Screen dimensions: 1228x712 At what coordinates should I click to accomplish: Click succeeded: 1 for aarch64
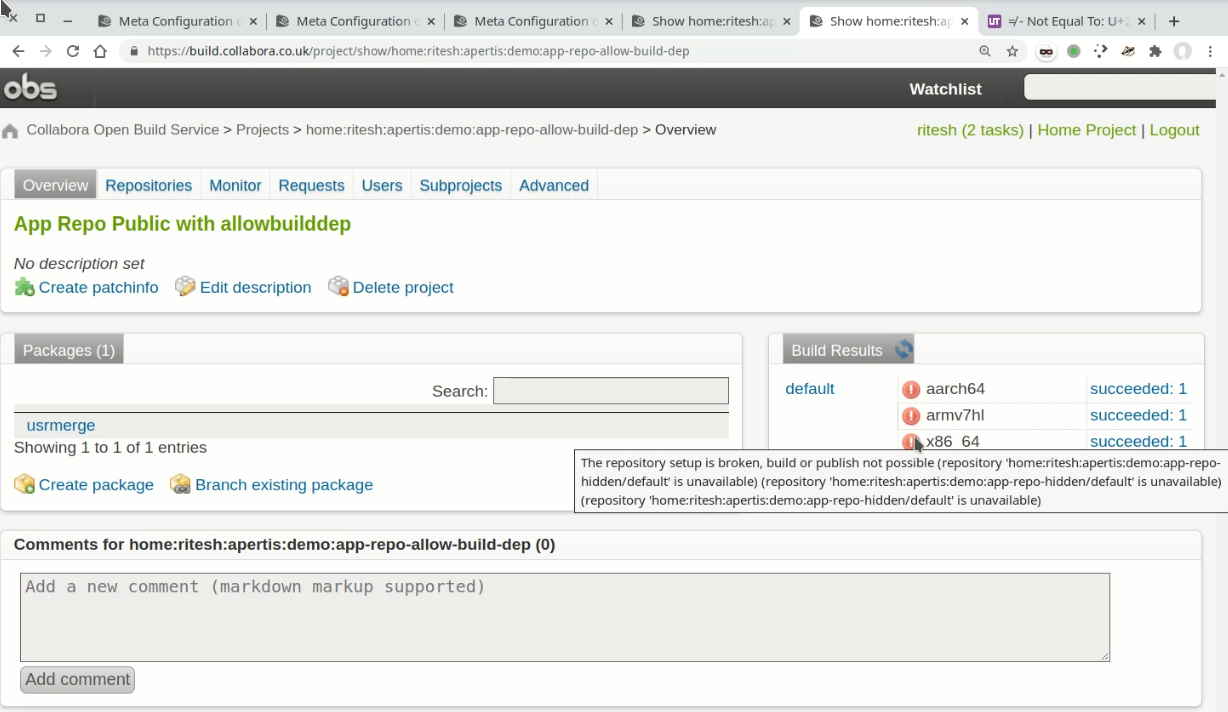[1138, 389]
